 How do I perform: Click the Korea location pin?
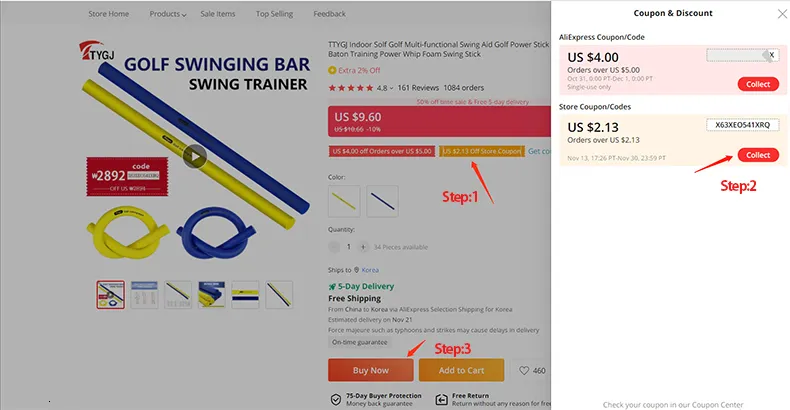point(357,270)
